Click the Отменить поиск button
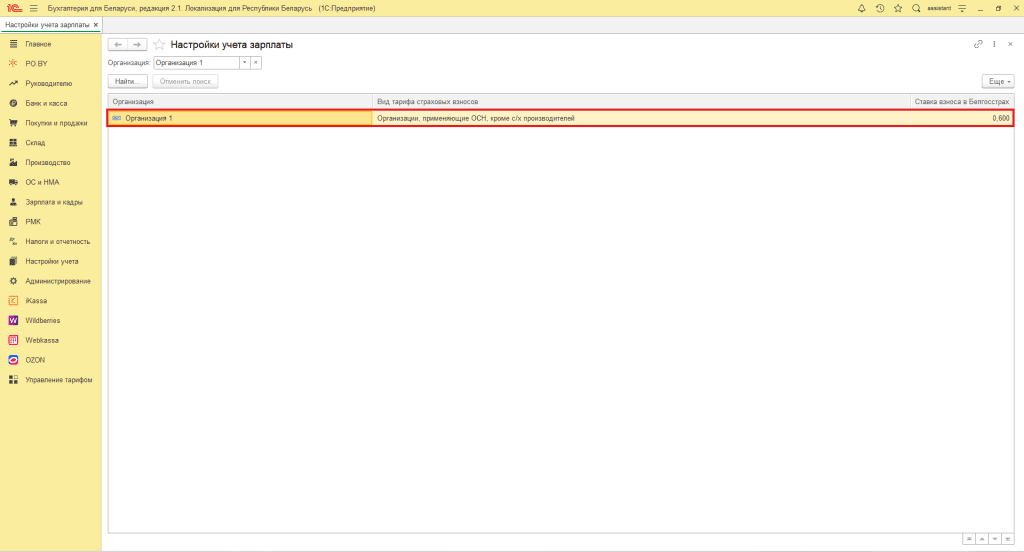Viewport: 1024px width, 552px height. 185,82
